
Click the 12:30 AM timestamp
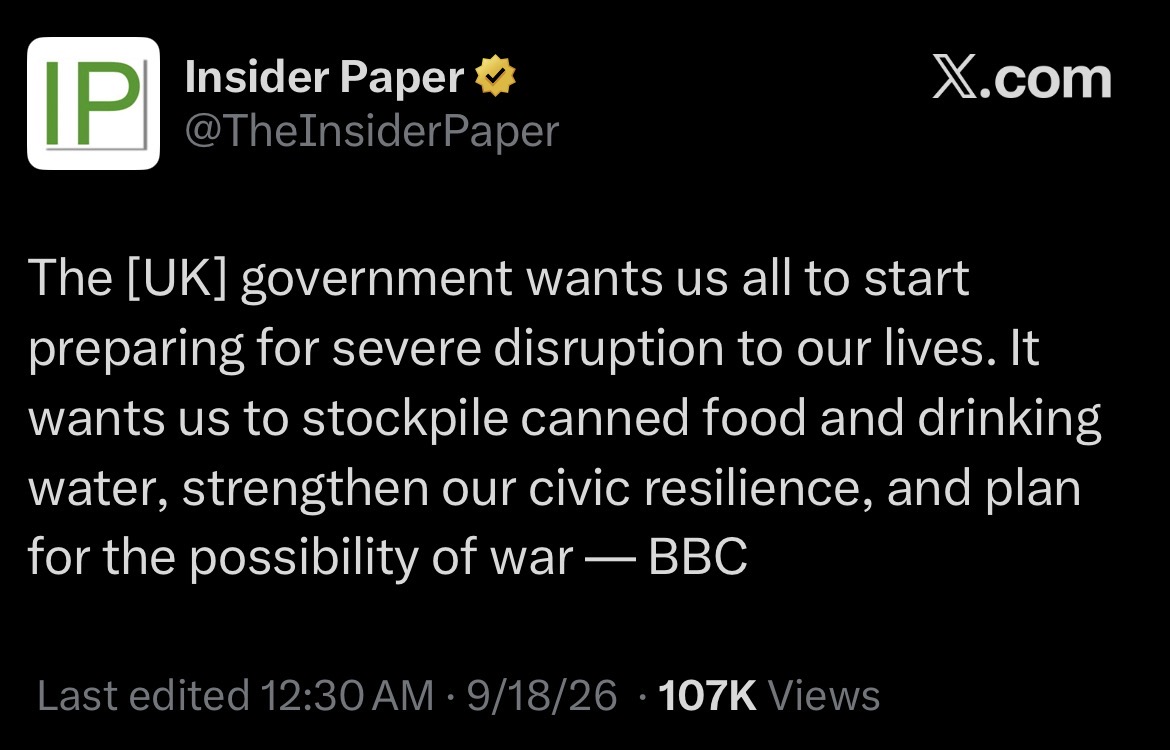(x=347, y=696)
